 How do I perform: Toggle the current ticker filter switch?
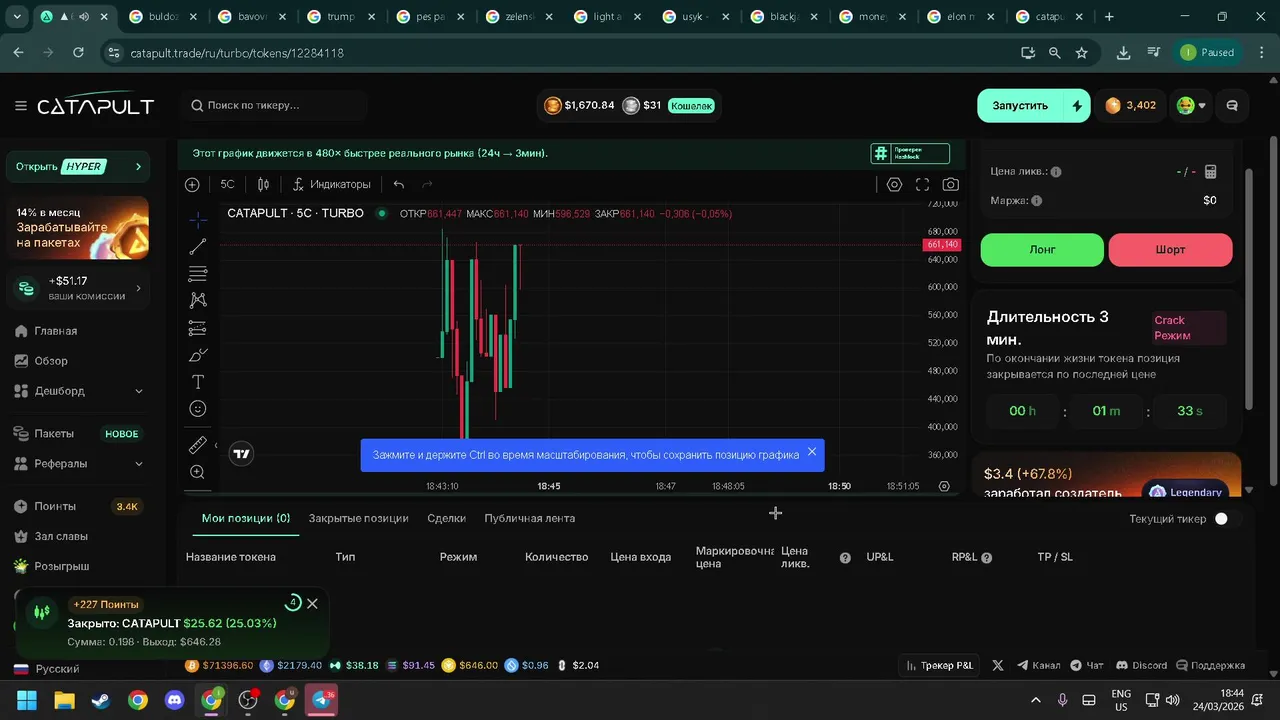(x=1227, y=518)
